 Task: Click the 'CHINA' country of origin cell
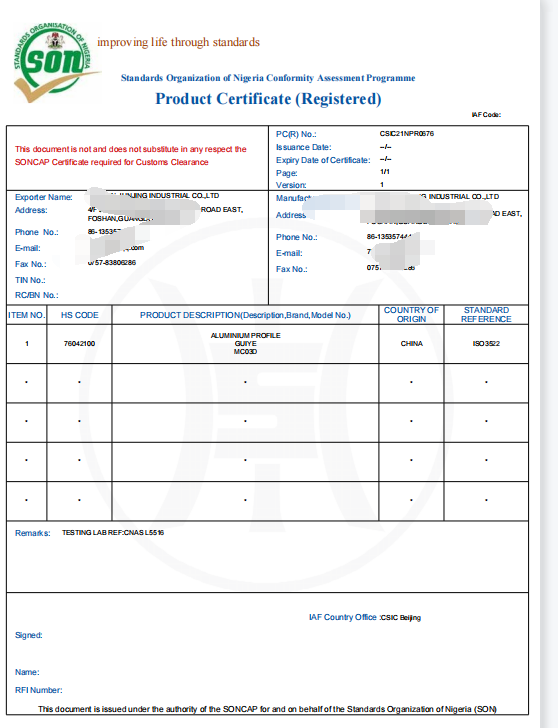[x=412, y=344]
